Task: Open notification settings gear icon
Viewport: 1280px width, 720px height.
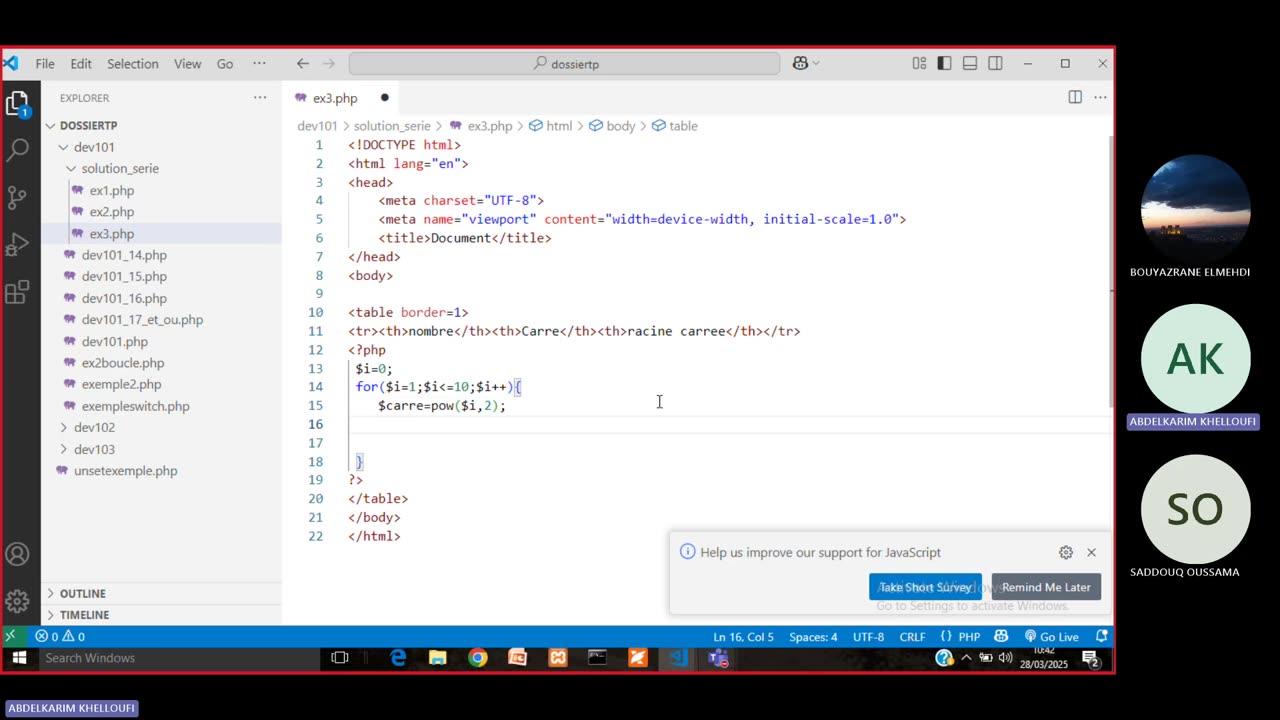Action: click(1066, 552)
